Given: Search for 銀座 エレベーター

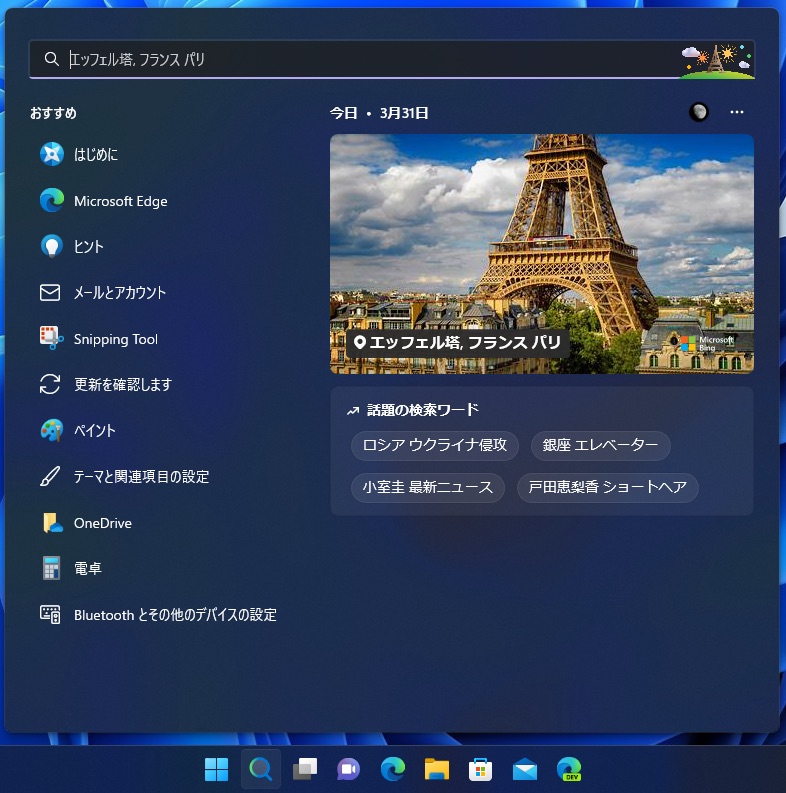Looking at the screenshot, I should (x=600, y=445).
